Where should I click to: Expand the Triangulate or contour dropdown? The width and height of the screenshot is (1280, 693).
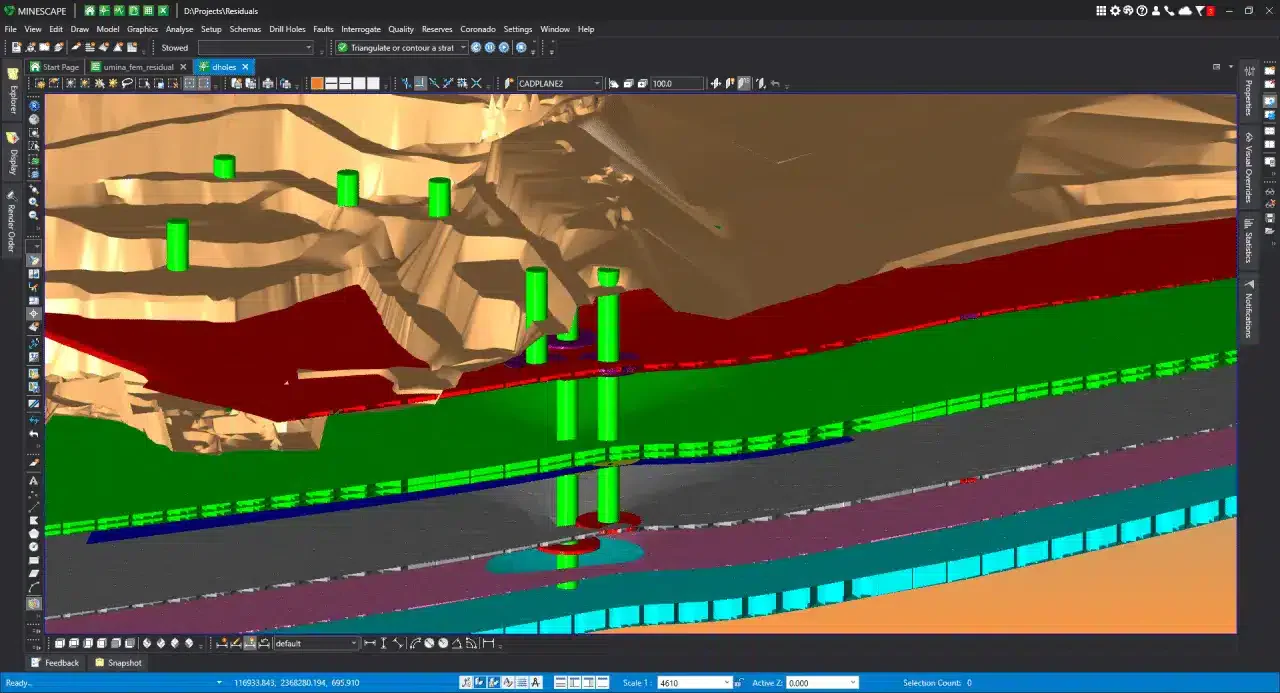point(462,47)
